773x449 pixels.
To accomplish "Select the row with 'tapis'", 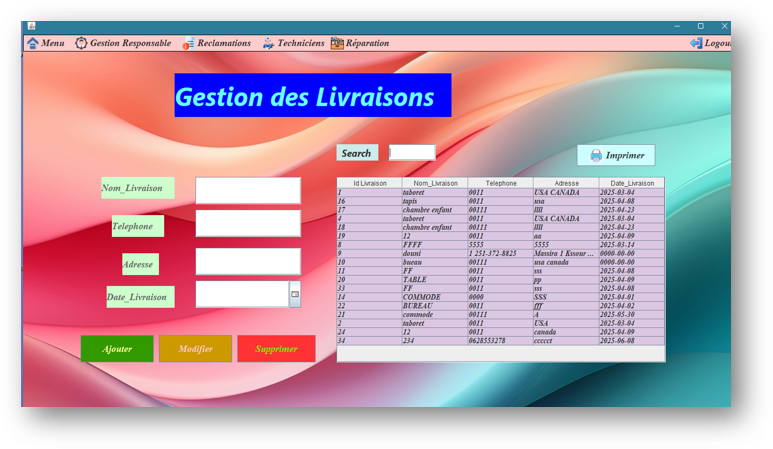I will [x=501, y=201].
